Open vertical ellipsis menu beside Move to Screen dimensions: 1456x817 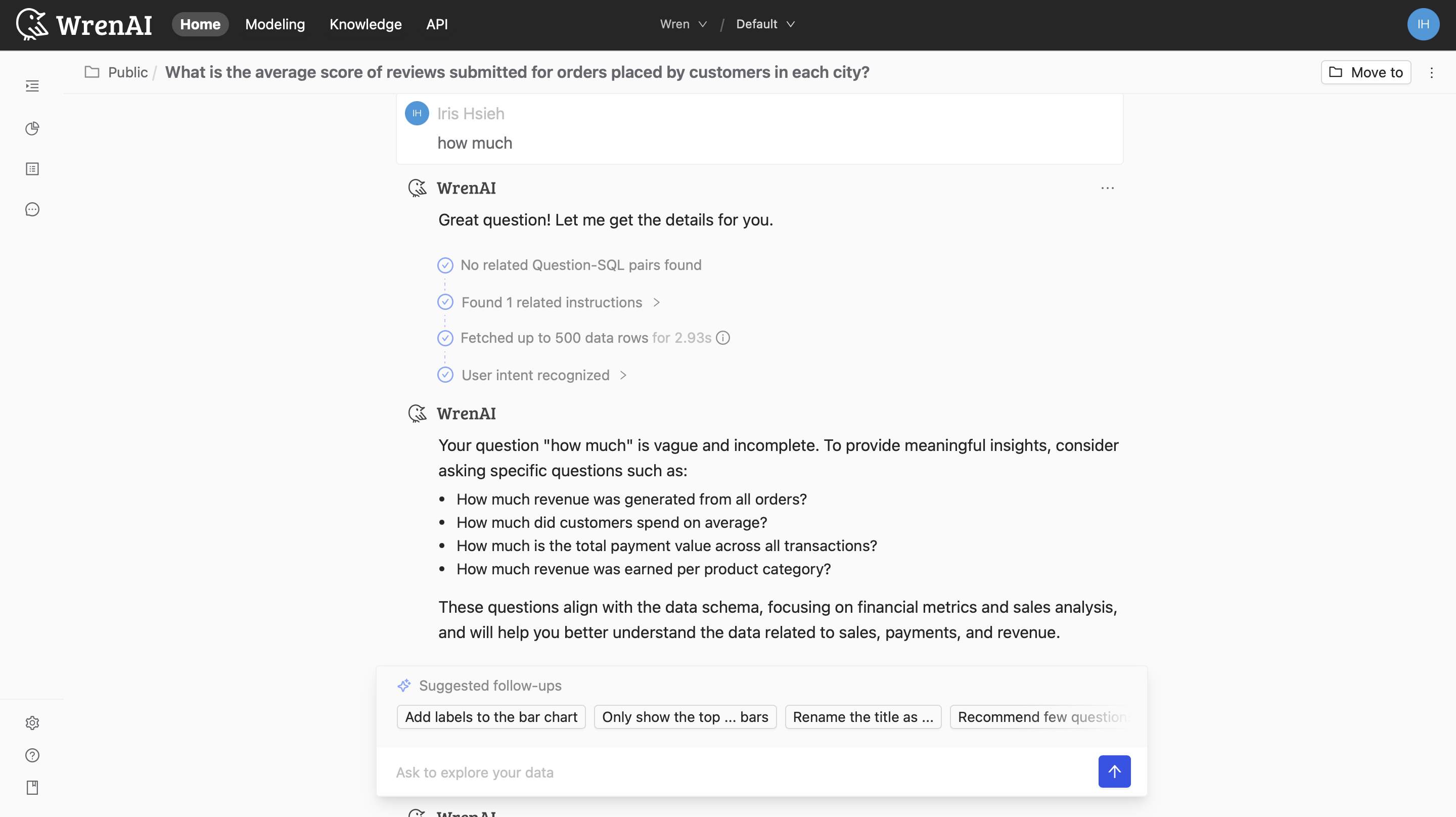pyautogui.click(x=1431, y=72)
